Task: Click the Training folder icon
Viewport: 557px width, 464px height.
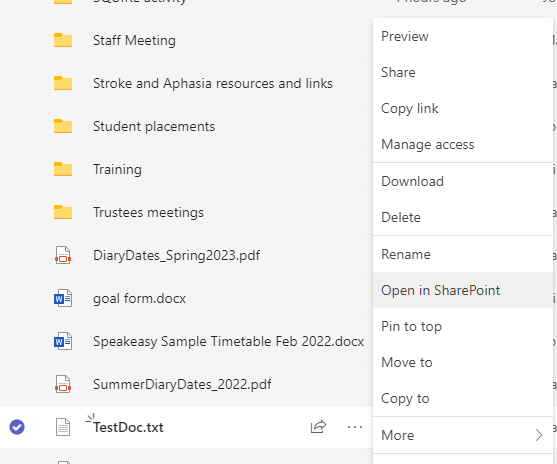Action: coord(63,169)
